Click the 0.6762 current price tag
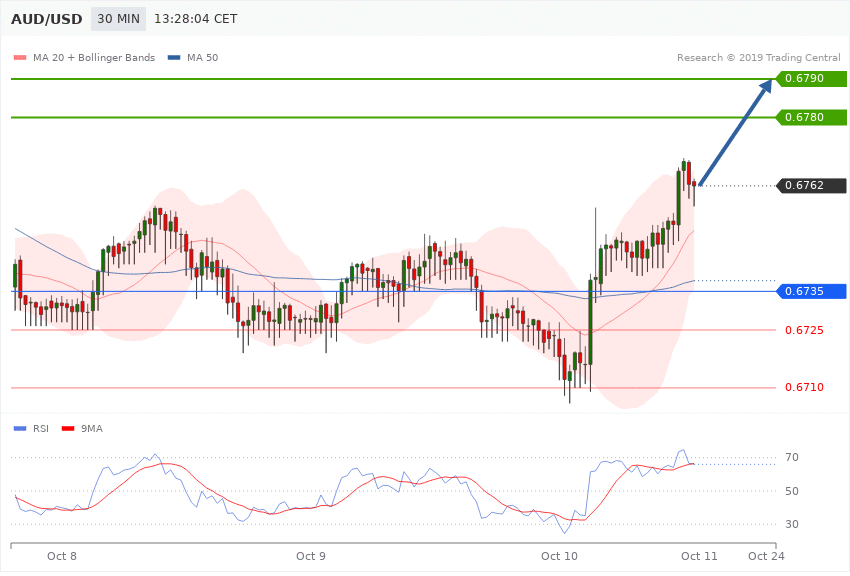The height and width of the screenshot is (576, 850). 812,185
